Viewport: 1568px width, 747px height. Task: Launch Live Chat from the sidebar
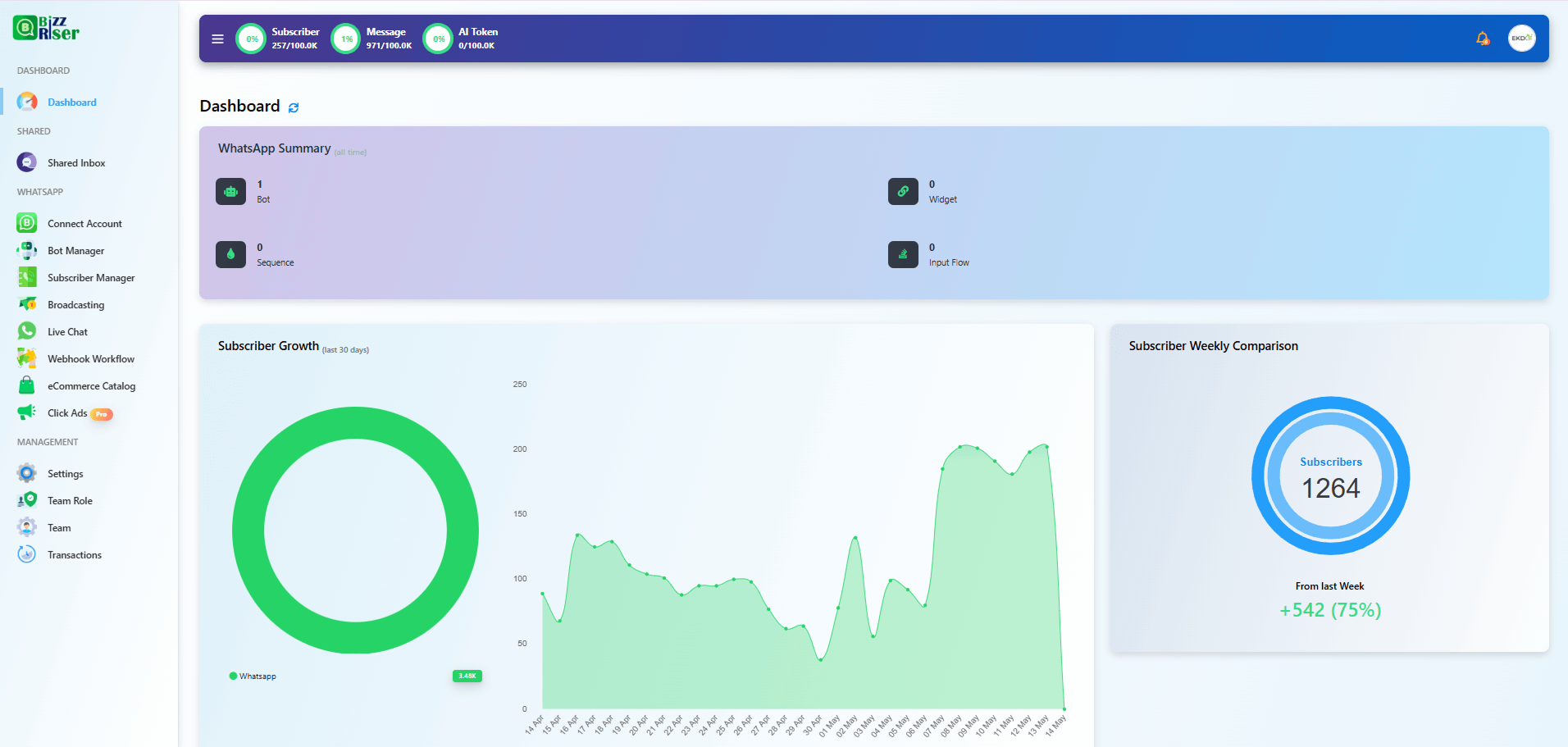click(x=66, y=331)
